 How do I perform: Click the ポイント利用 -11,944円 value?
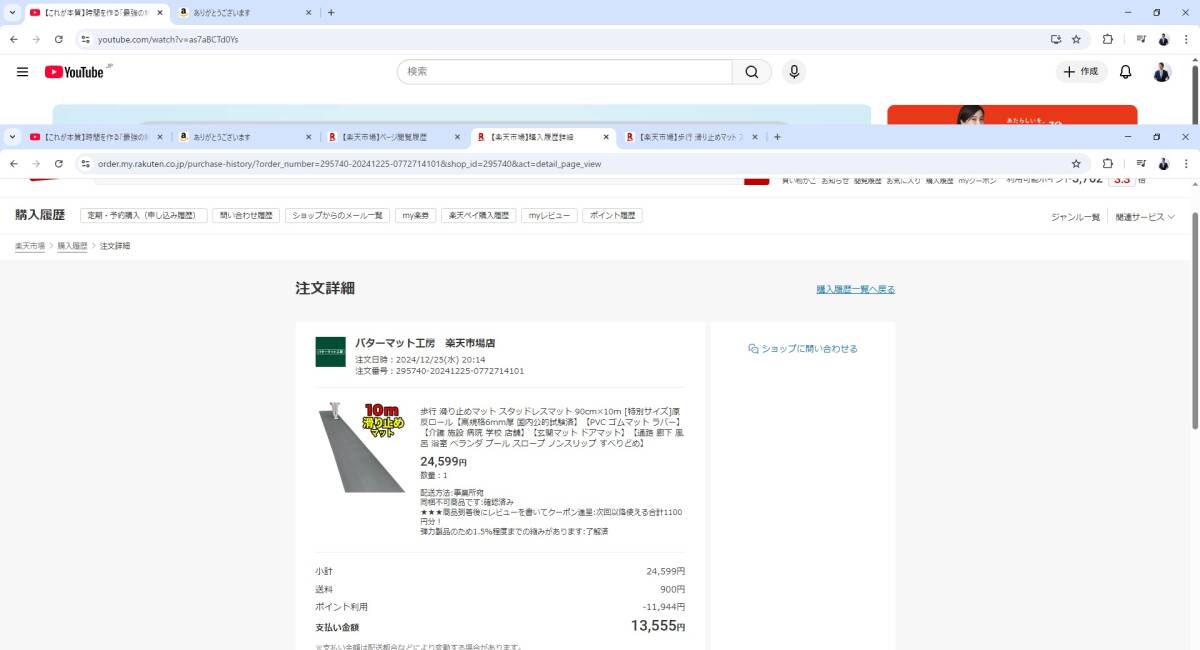tap(664, 607)
